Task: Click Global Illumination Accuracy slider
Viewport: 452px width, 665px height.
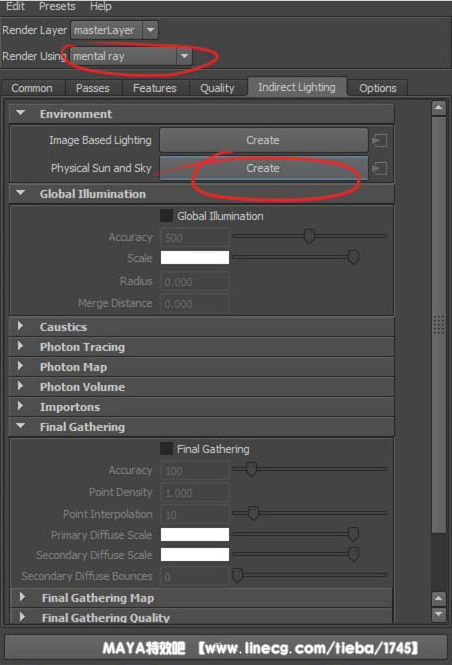Action: 310,236
